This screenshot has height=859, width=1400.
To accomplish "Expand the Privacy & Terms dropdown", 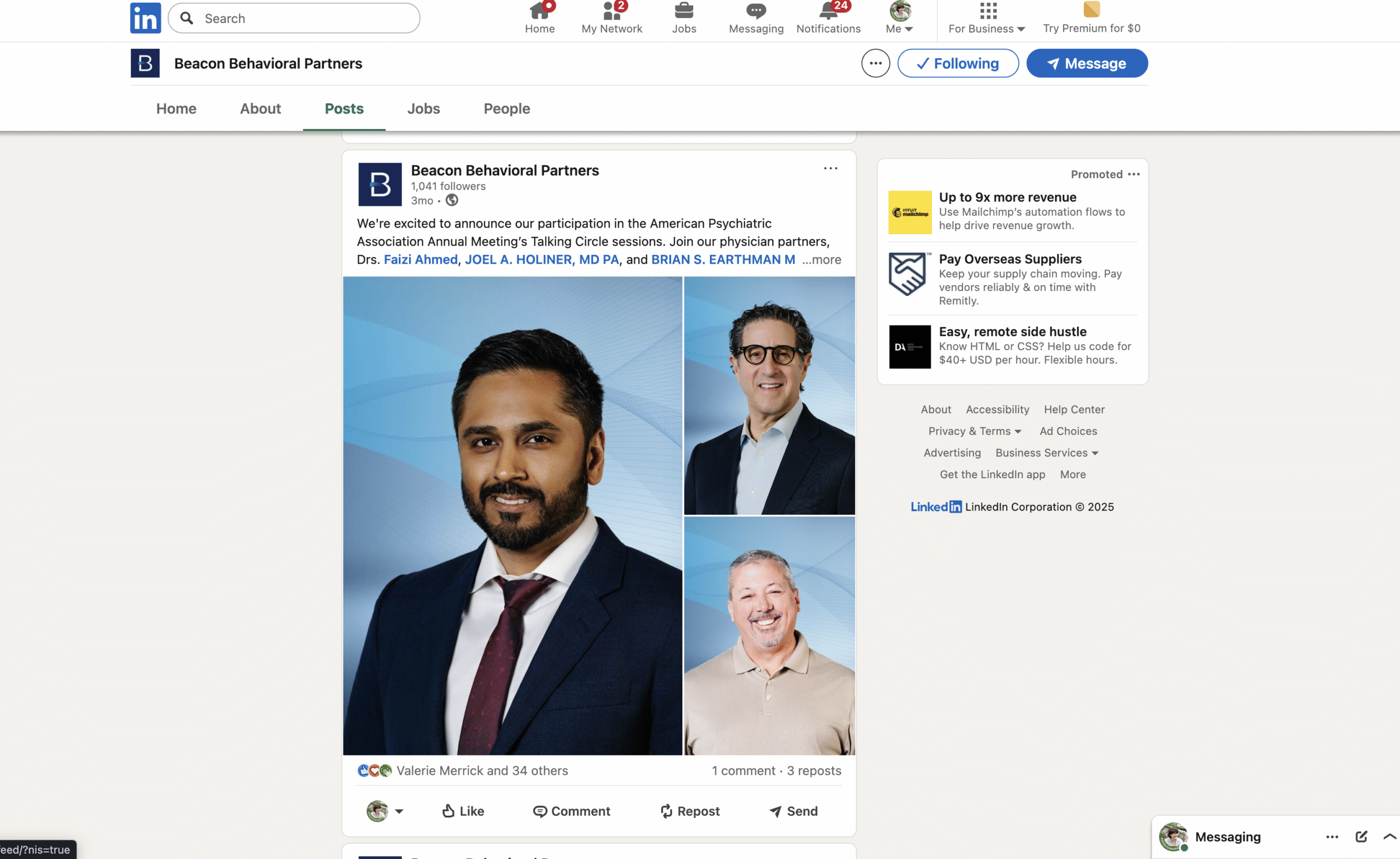I will point(975,431).
